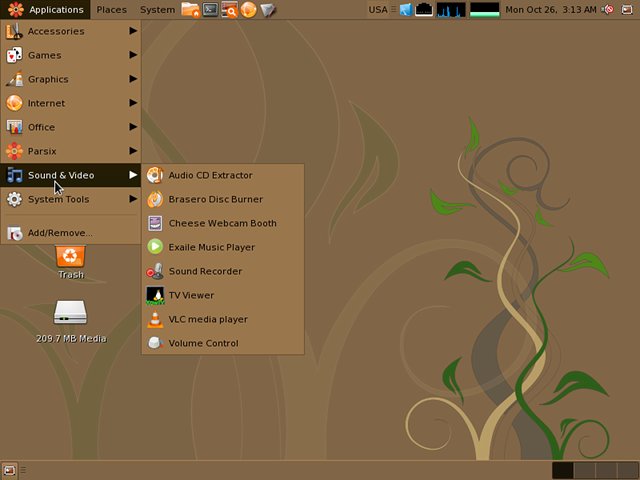The width and height of the screenshot is (640, 480).
Task: Toggle the muted volume speaker icon
Action: point(608,9)
